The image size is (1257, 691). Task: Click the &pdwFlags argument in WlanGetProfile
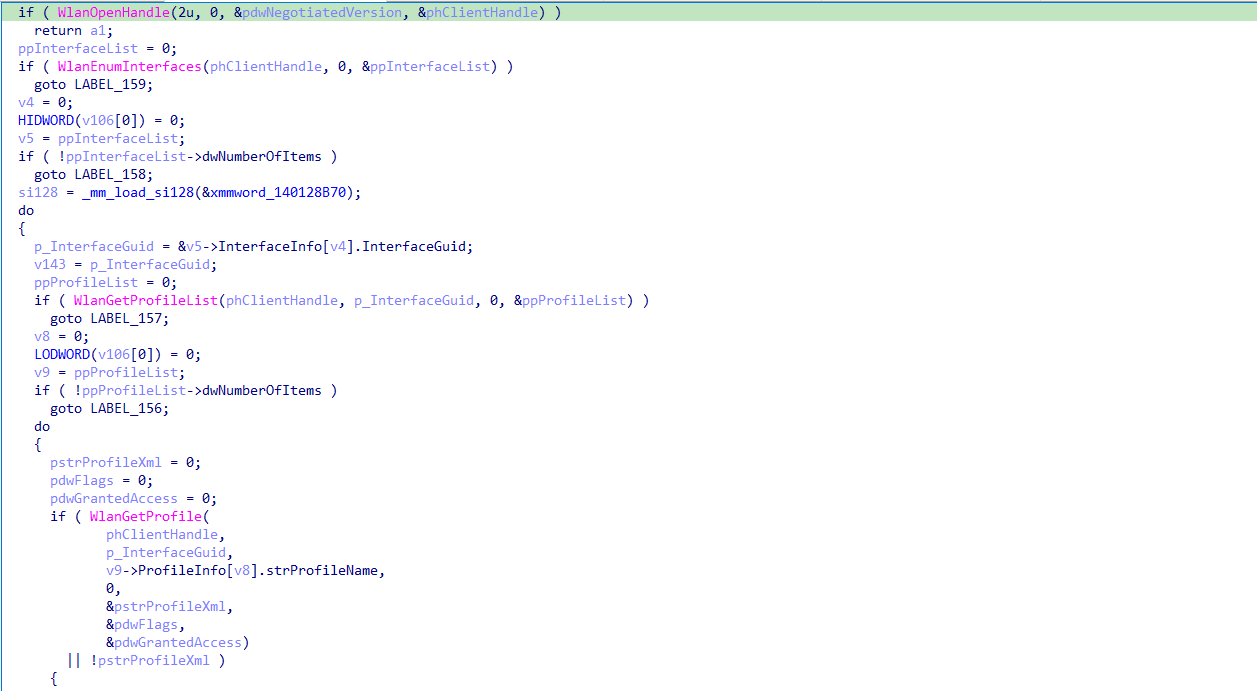[145, 624]
